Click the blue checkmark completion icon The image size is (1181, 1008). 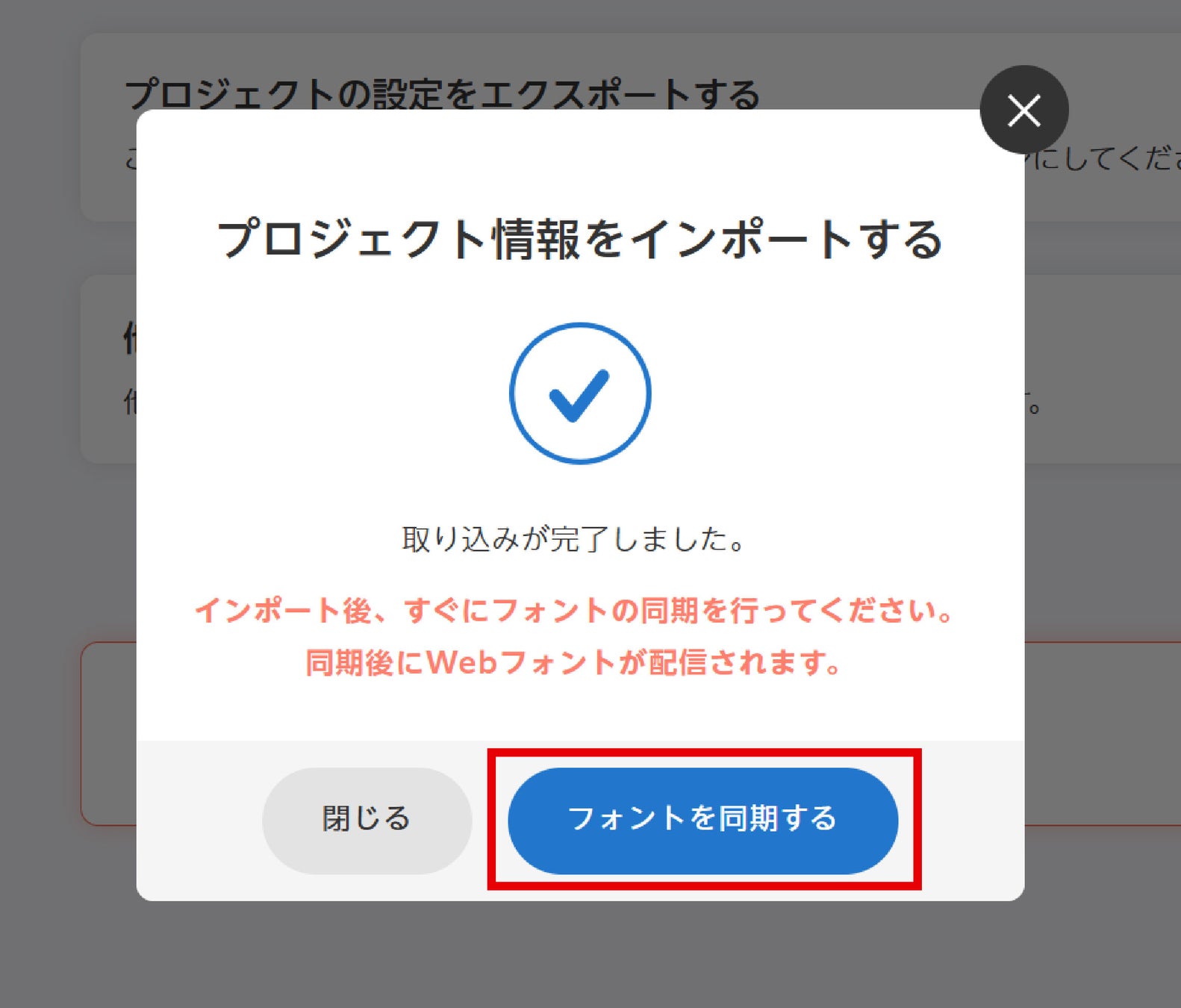click(580, 393)
